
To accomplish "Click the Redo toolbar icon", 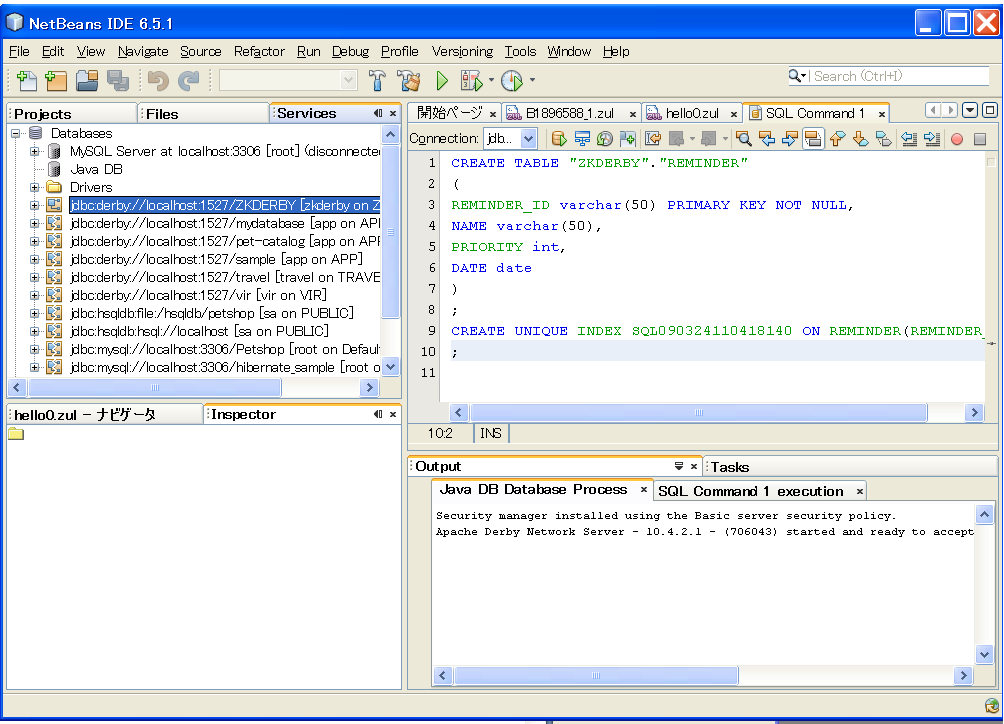I will pos(188,81).
